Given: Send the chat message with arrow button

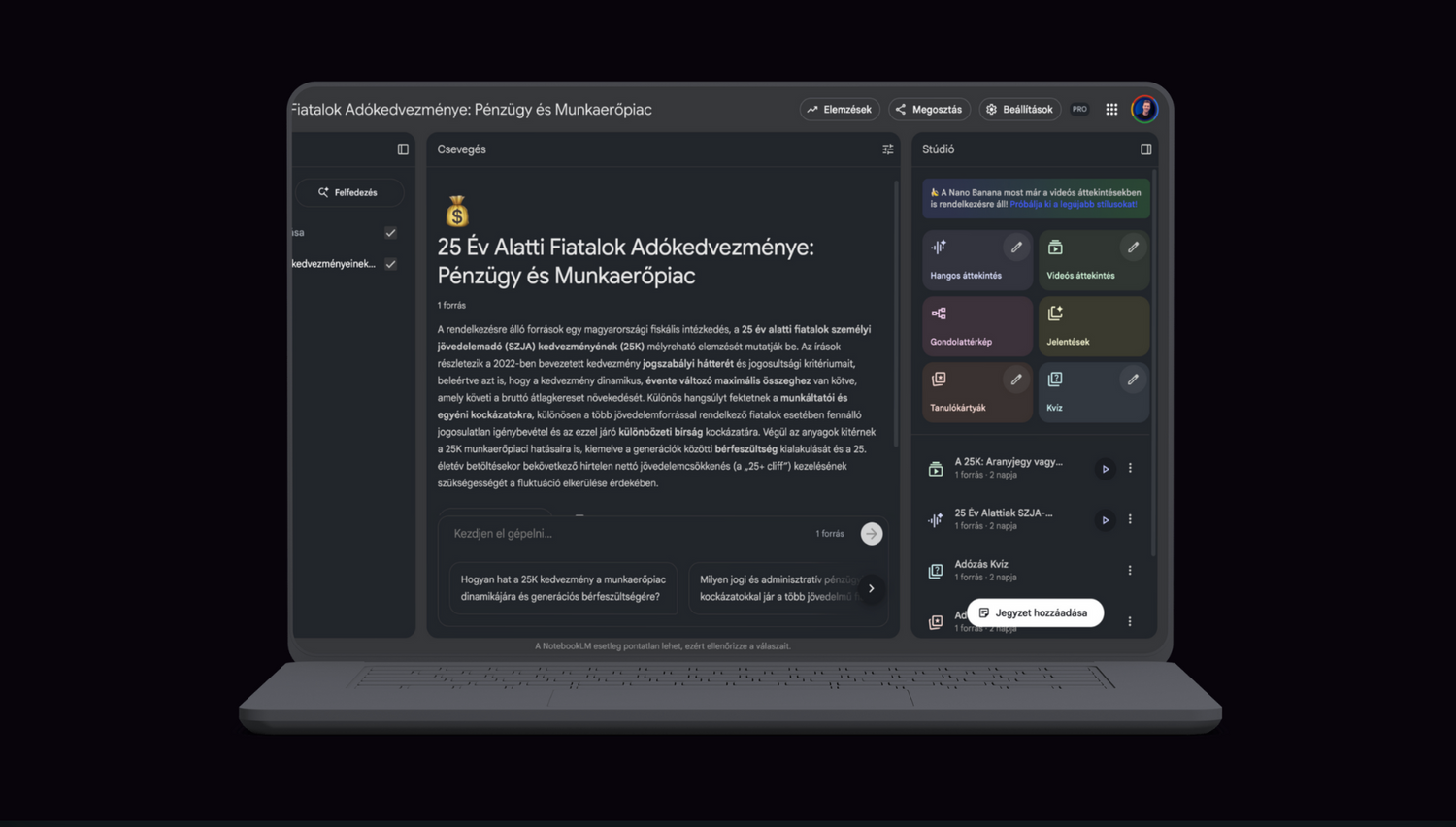Looking at the screenshot, I should click(x=872, y=534).
